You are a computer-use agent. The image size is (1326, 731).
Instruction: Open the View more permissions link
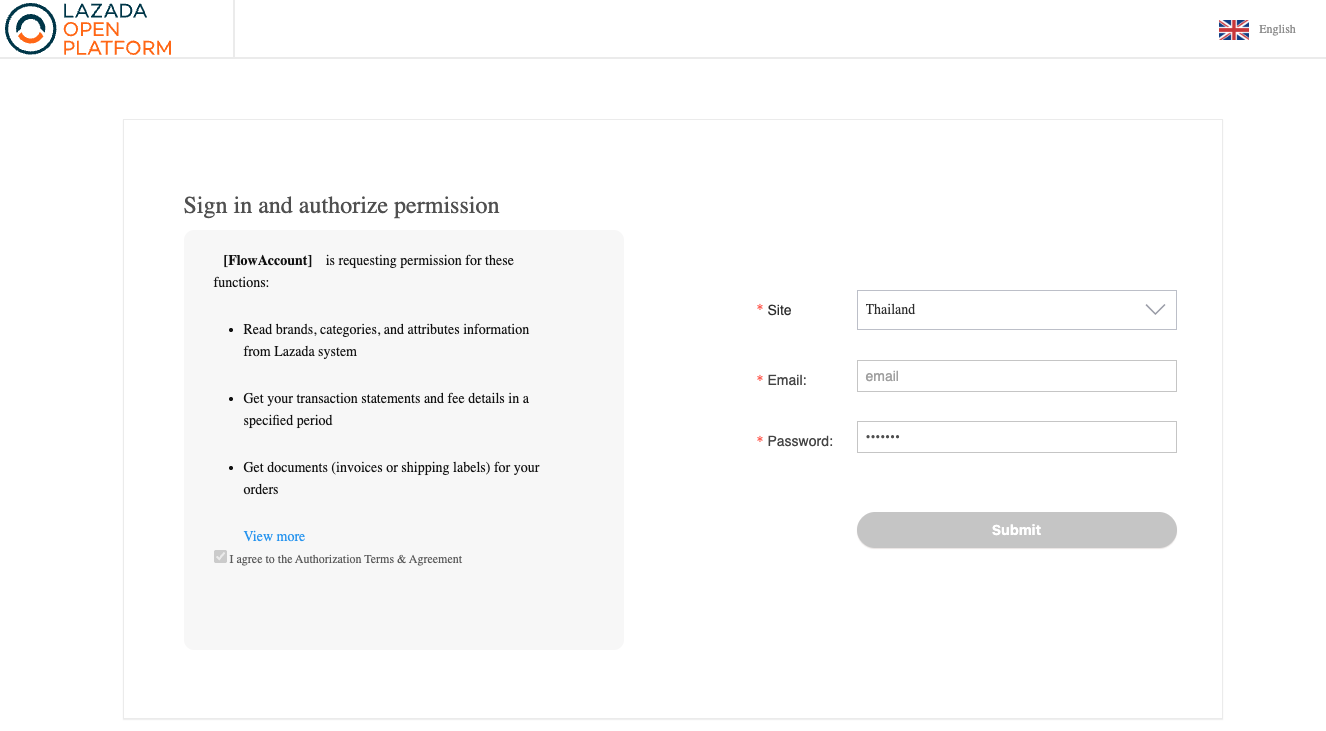274,536
